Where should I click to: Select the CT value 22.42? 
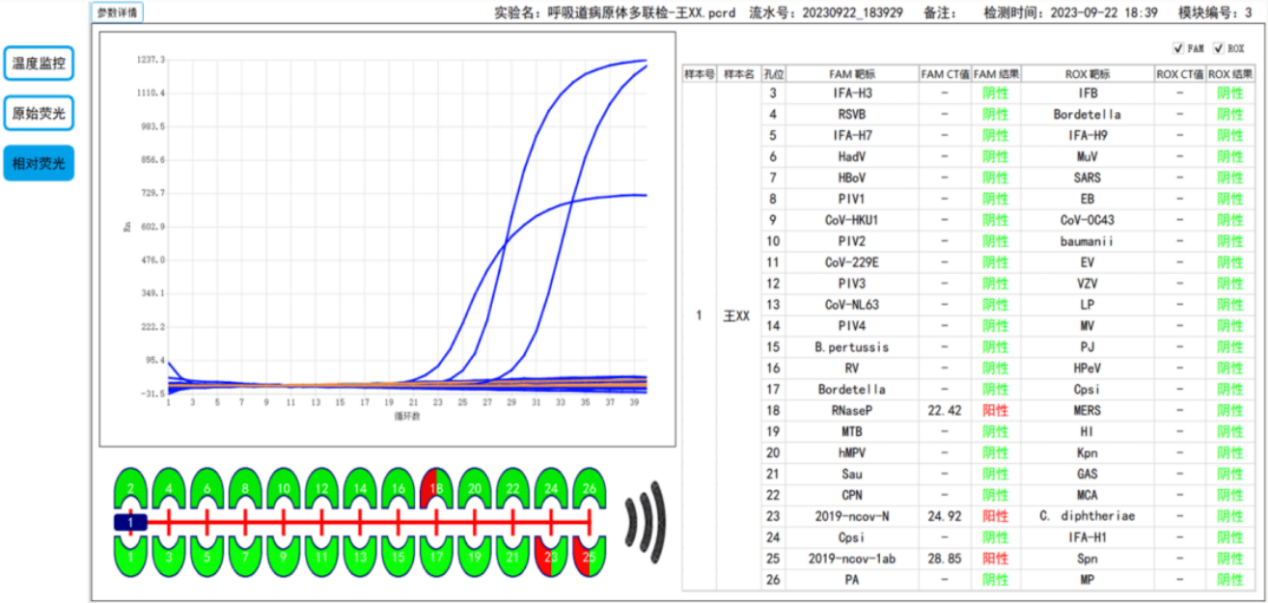(x=944, y=410)
